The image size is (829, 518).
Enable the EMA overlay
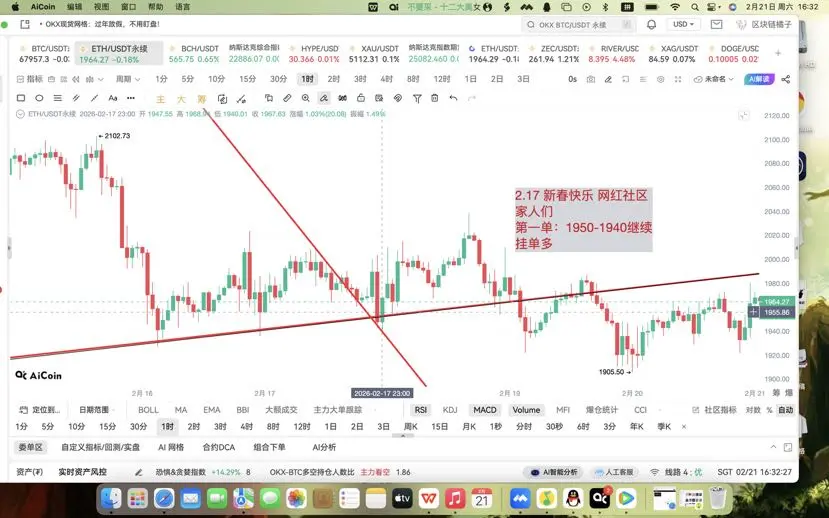pos(211,410)
